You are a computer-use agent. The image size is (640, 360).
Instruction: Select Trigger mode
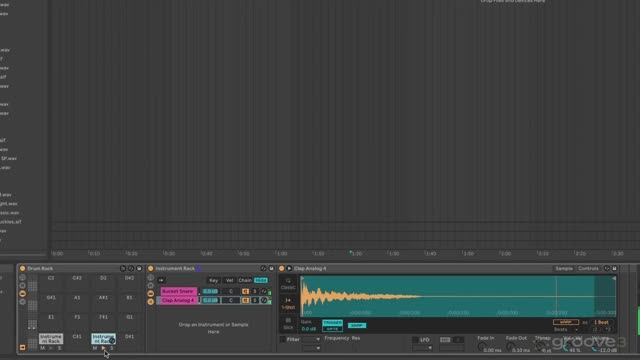332,322
